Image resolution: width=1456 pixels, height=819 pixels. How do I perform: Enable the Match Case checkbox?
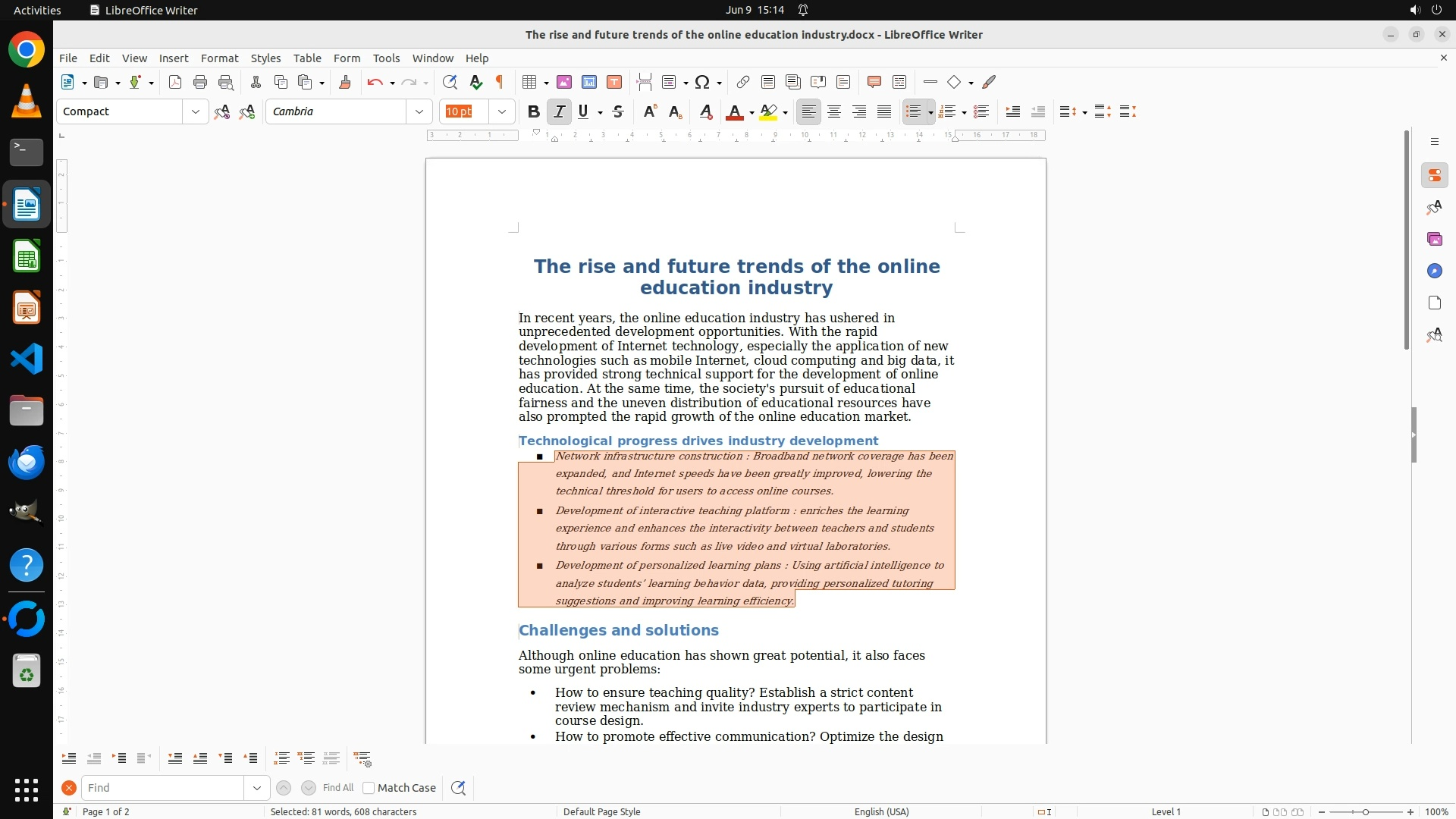tap(369, 788)
